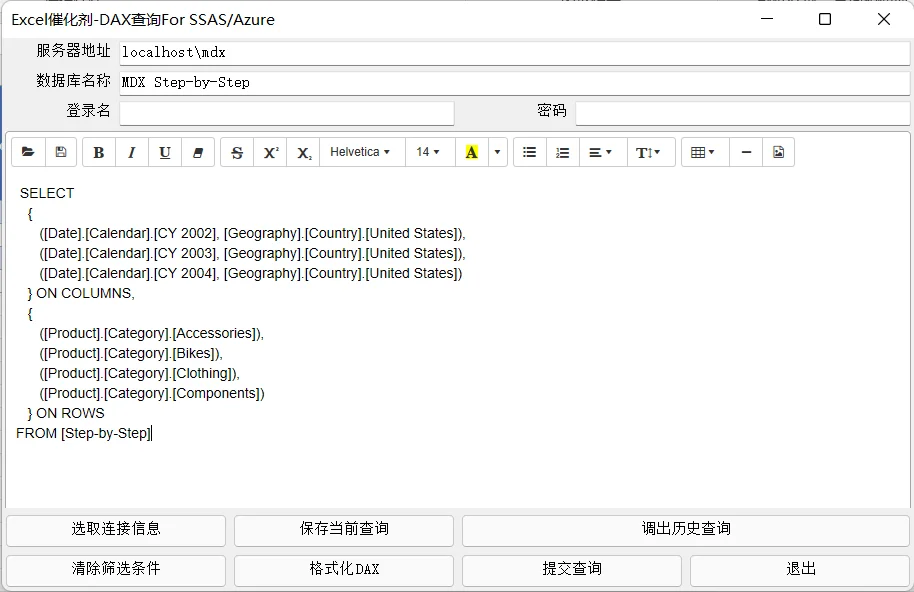Open the font size 14 dropdown
Screen dimensions: 914x592
pyautogui.click(x=430, y=152)
